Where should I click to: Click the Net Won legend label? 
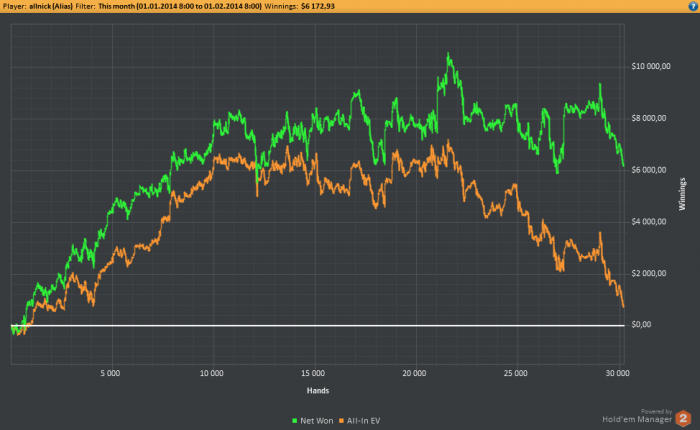(317, 421)
